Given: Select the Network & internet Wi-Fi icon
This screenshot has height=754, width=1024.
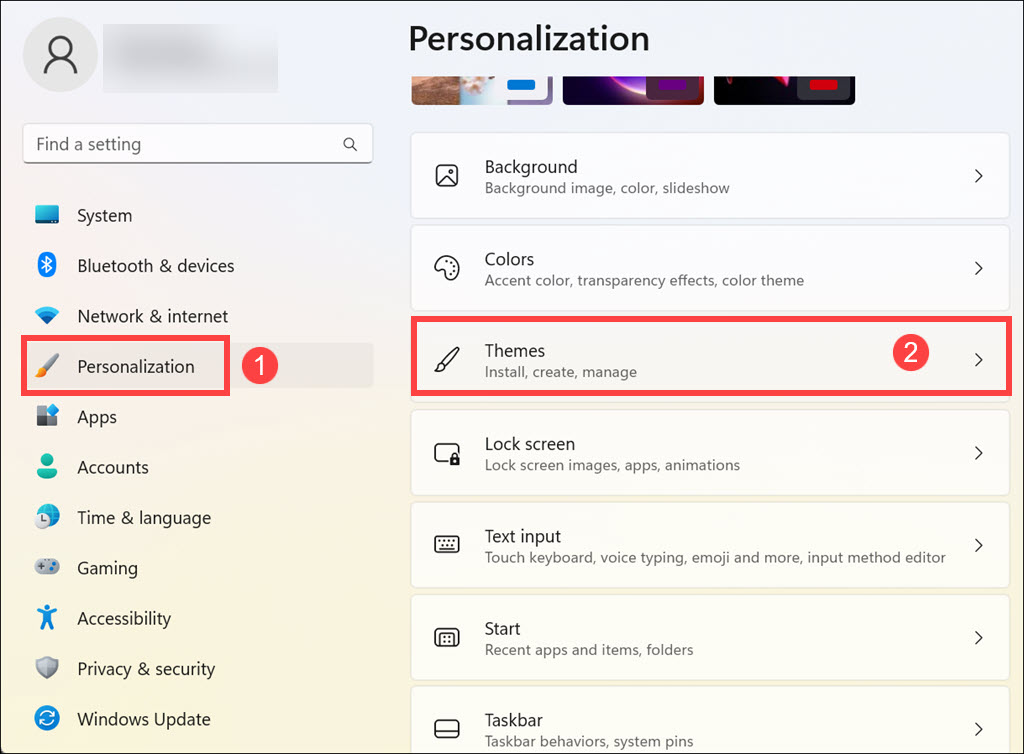Looking at the screenshot, I should tap(47, 316).
